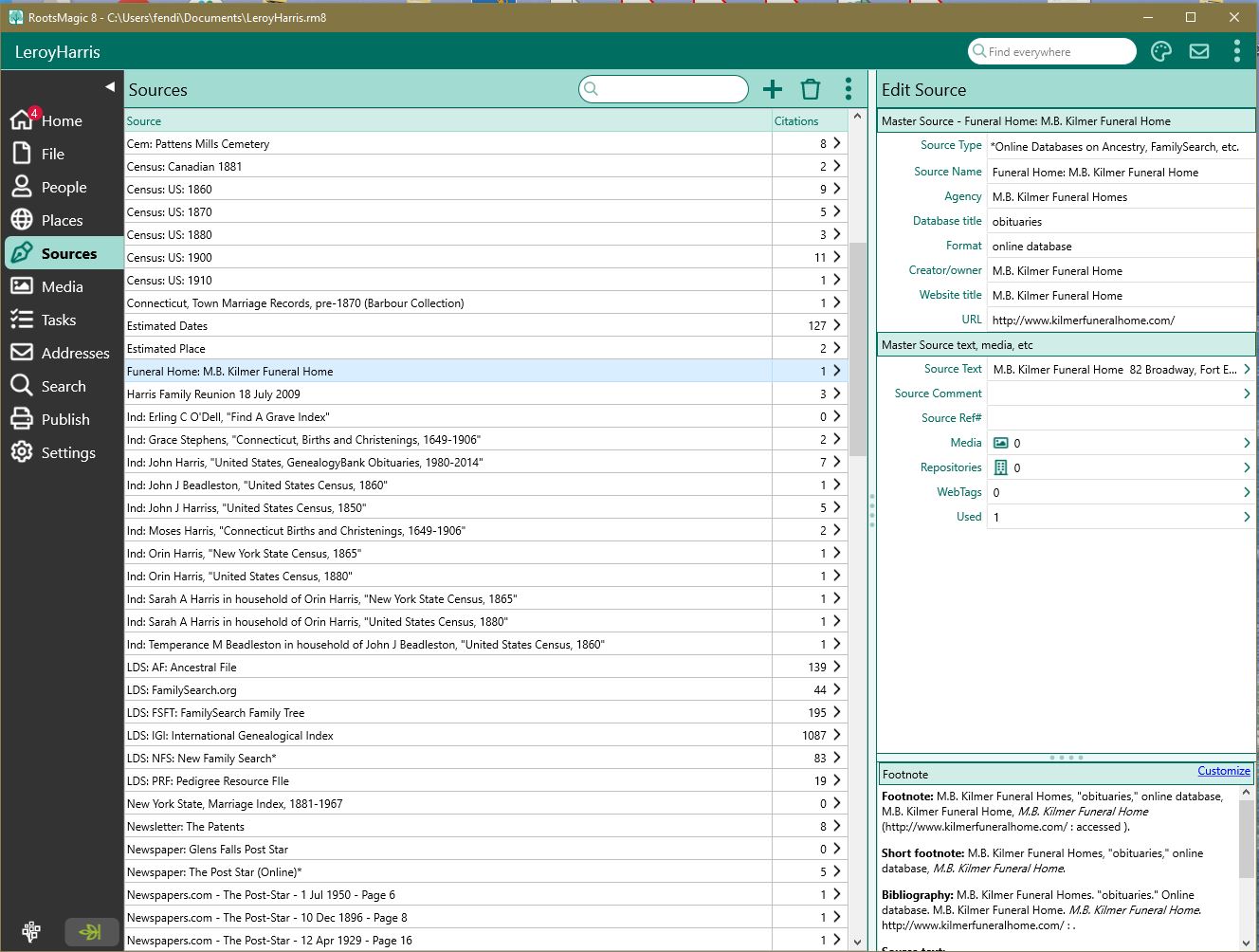This screenshot has width=1259, height=952.
Task: Click the Sources list search field
Action: (x=664, y=89)
